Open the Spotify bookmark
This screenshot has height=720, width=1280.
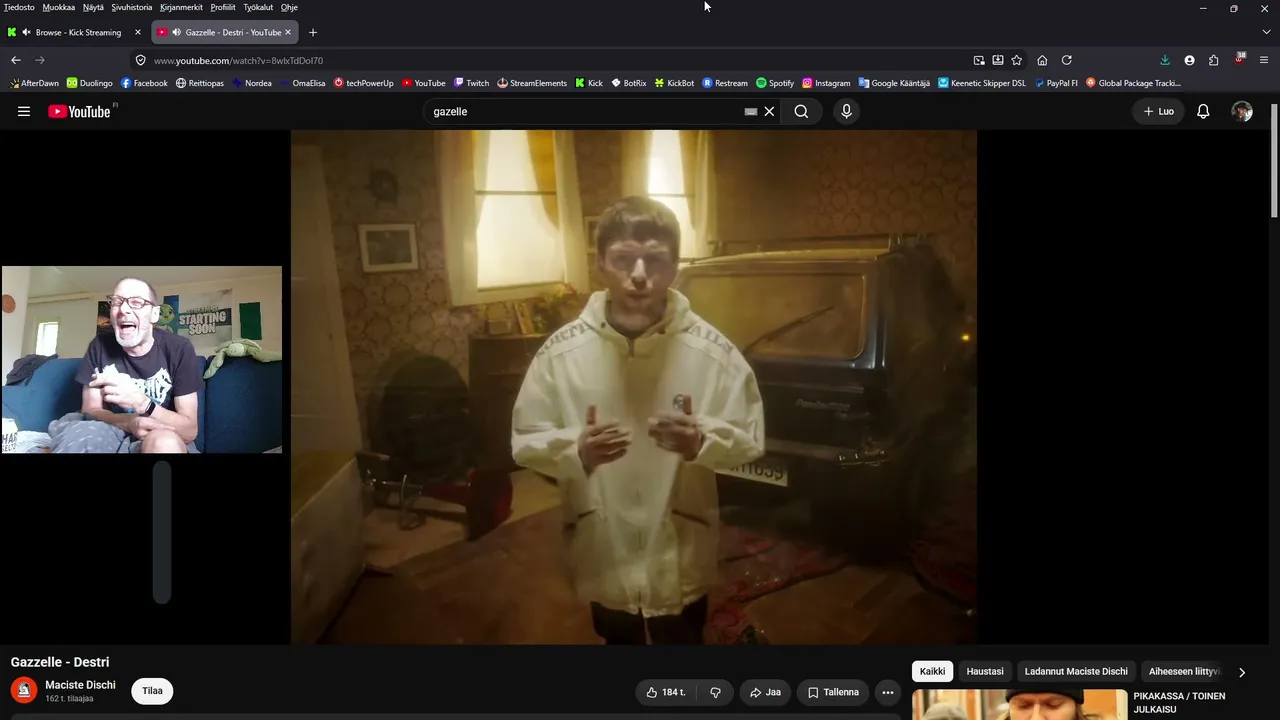click(775, 83)
